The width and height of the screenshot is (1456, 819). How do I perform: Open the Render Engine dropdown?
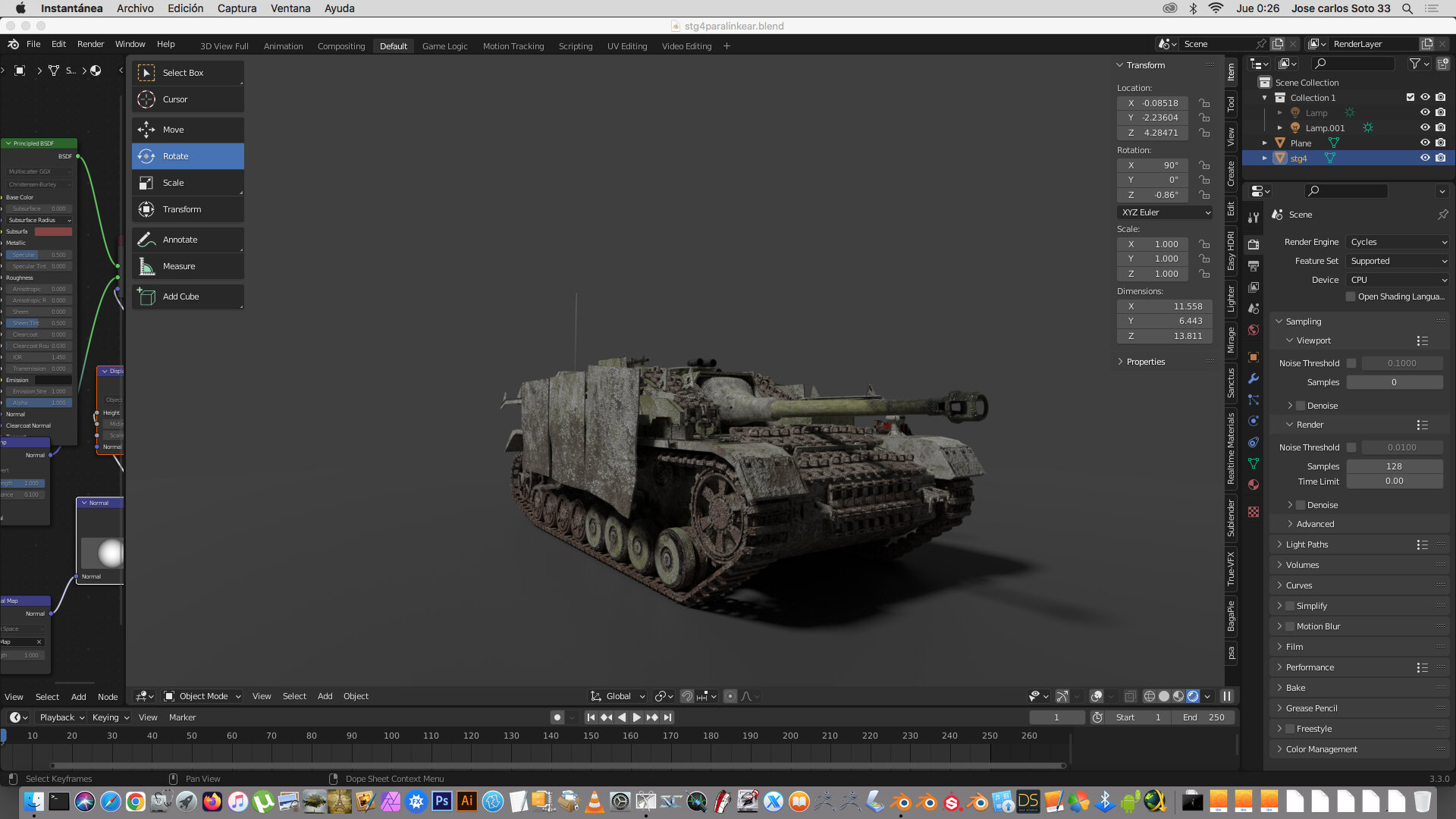pos(1398,242)
